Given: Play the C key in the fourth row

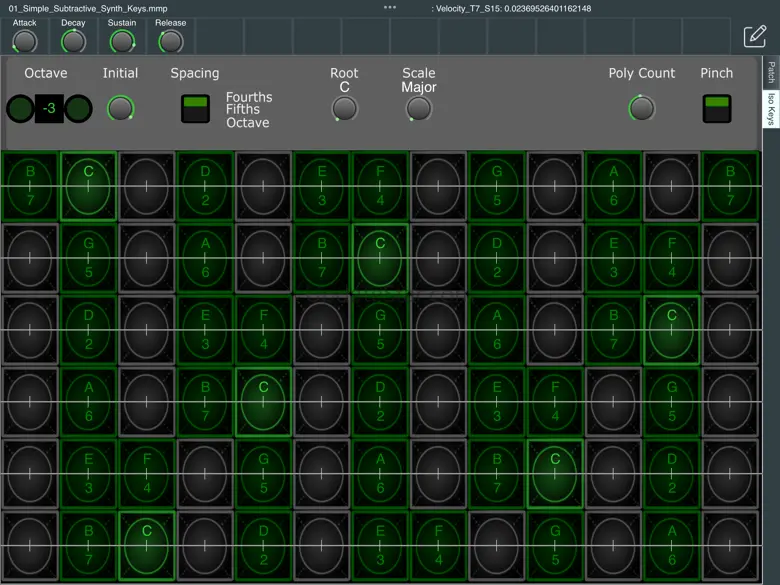Looking at the screenshot, I should 263,402.
